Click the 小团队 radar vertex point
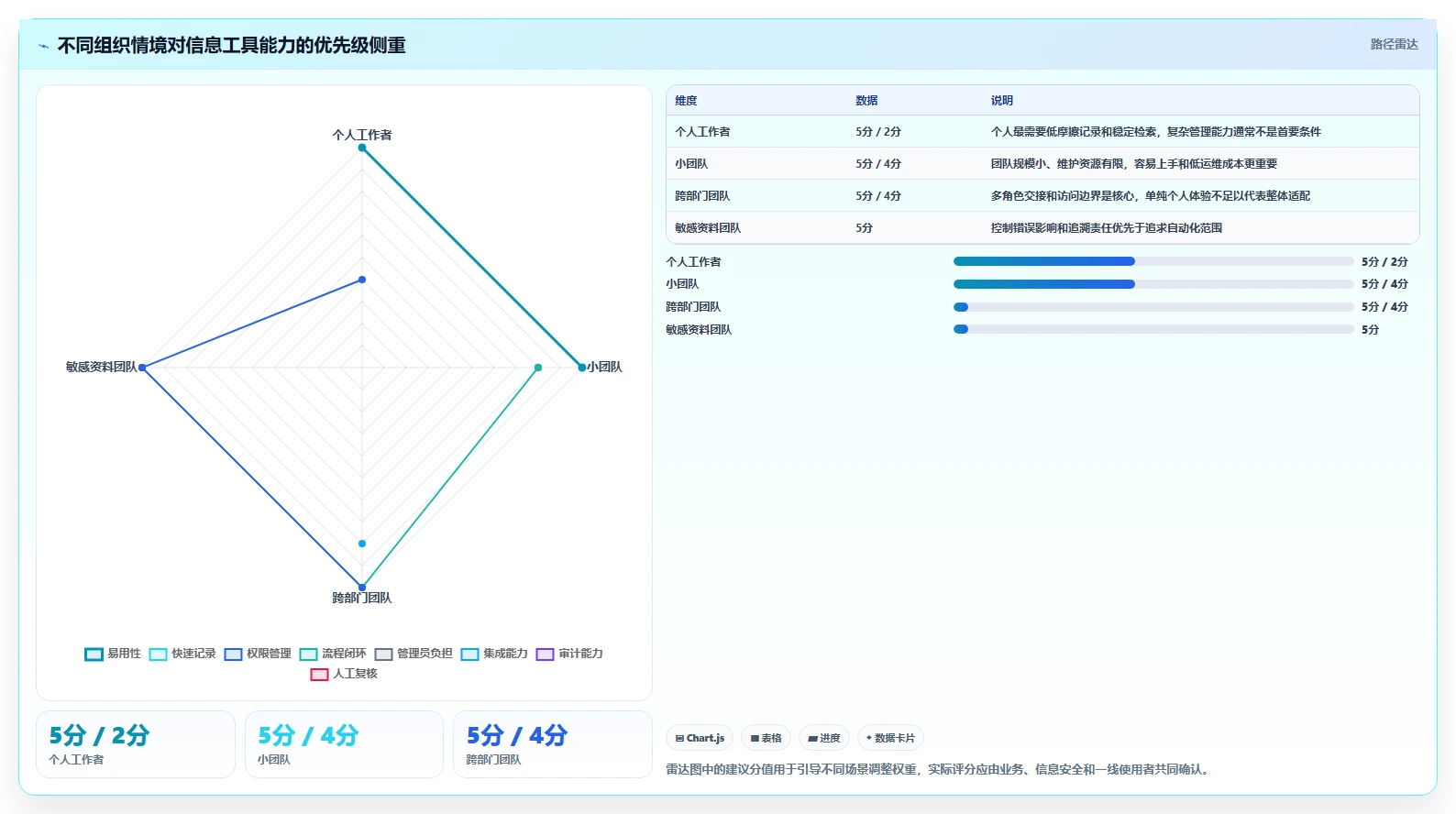This screenshot has width=1456, height=814. click(x=582, y=368)
